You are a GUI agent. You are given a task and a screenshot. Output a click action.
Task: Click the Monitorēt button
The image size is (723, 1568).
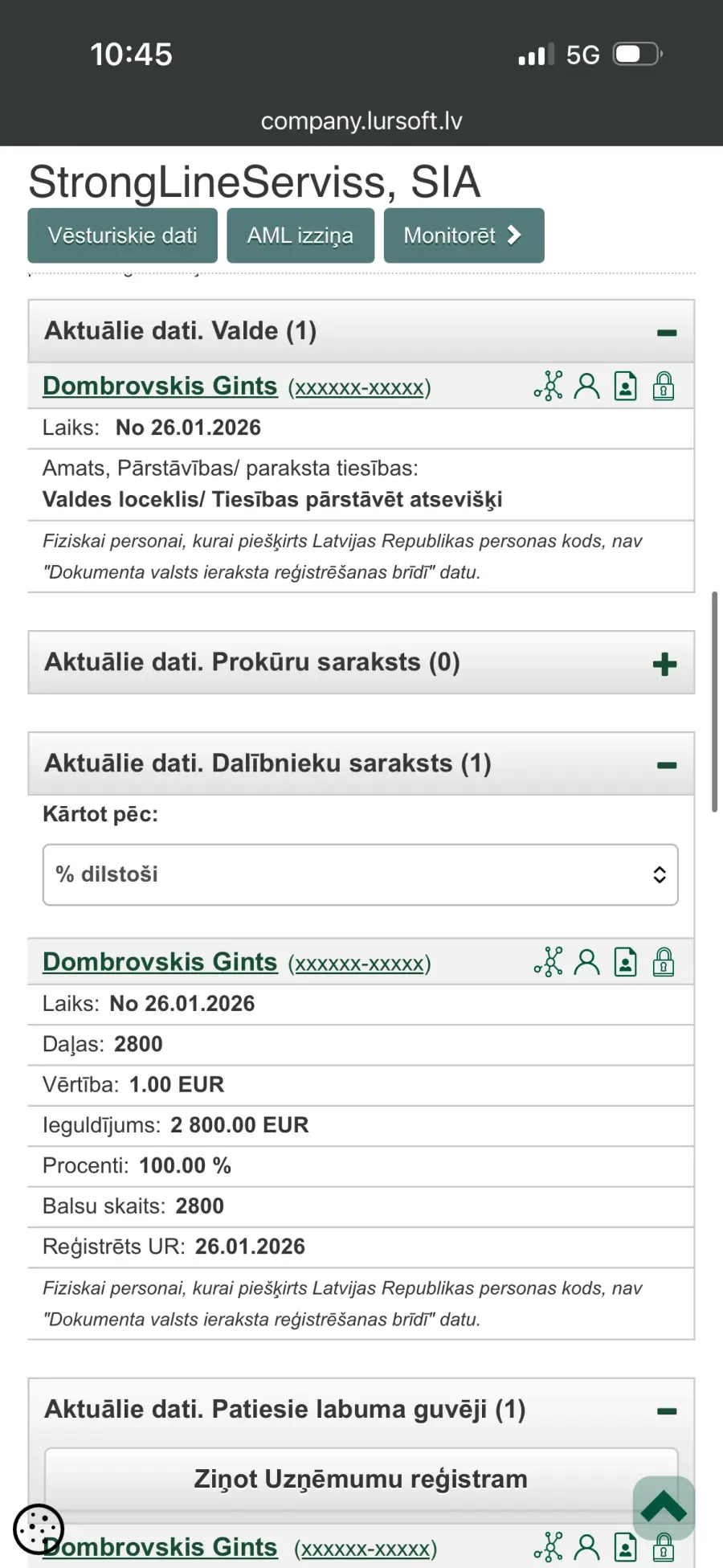[464, 235]
